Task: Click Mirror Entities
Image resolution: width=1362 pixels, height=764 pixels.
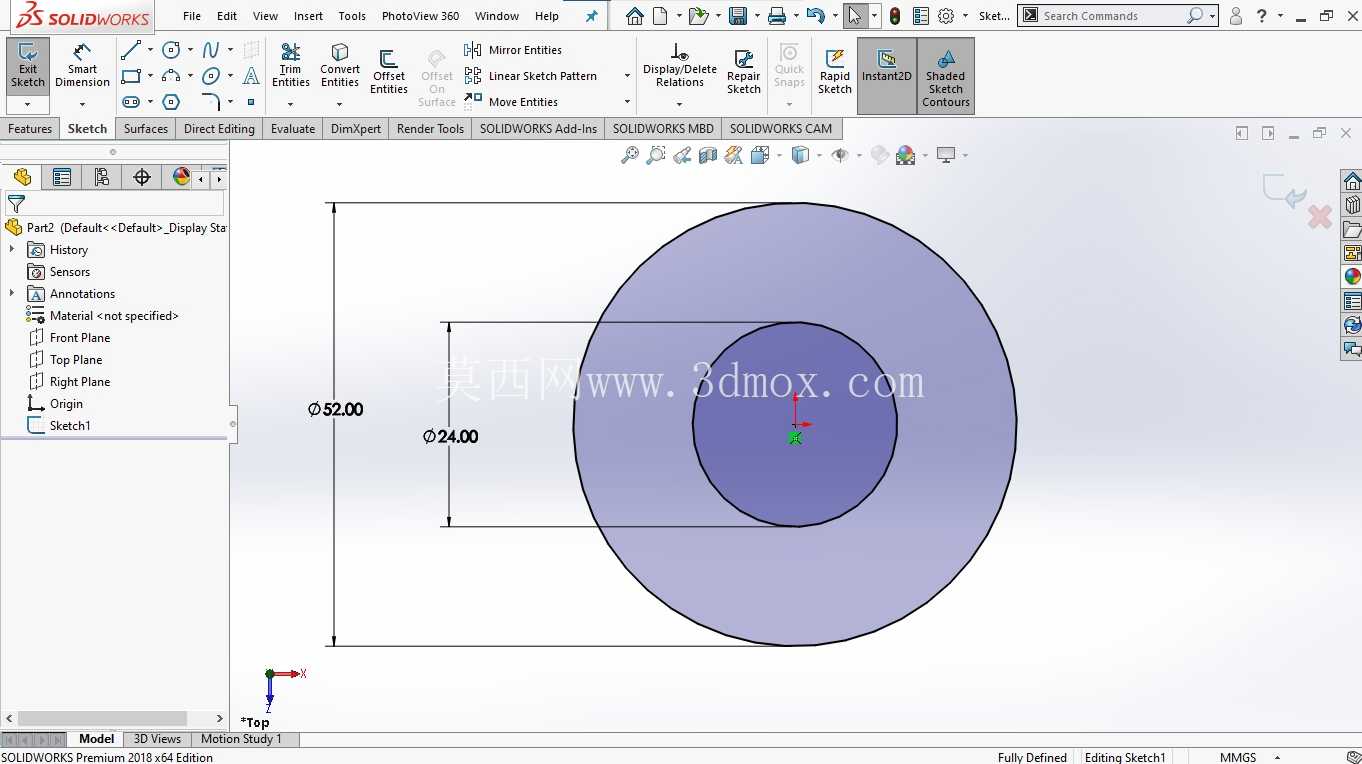Action: [x=513, y=50]
